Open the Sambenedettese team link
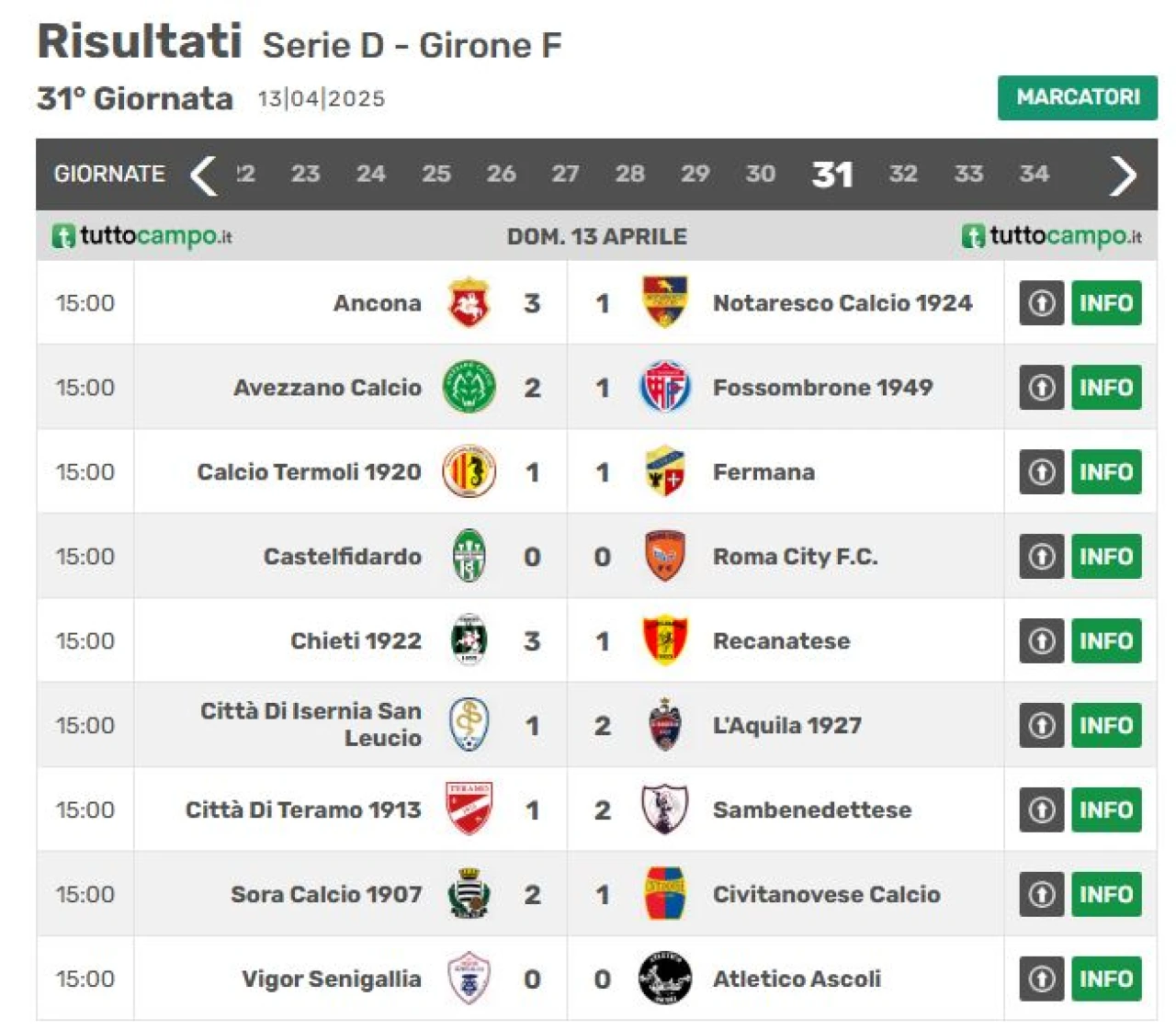This screenshot has width=1176, height=1030. [812, 810]
